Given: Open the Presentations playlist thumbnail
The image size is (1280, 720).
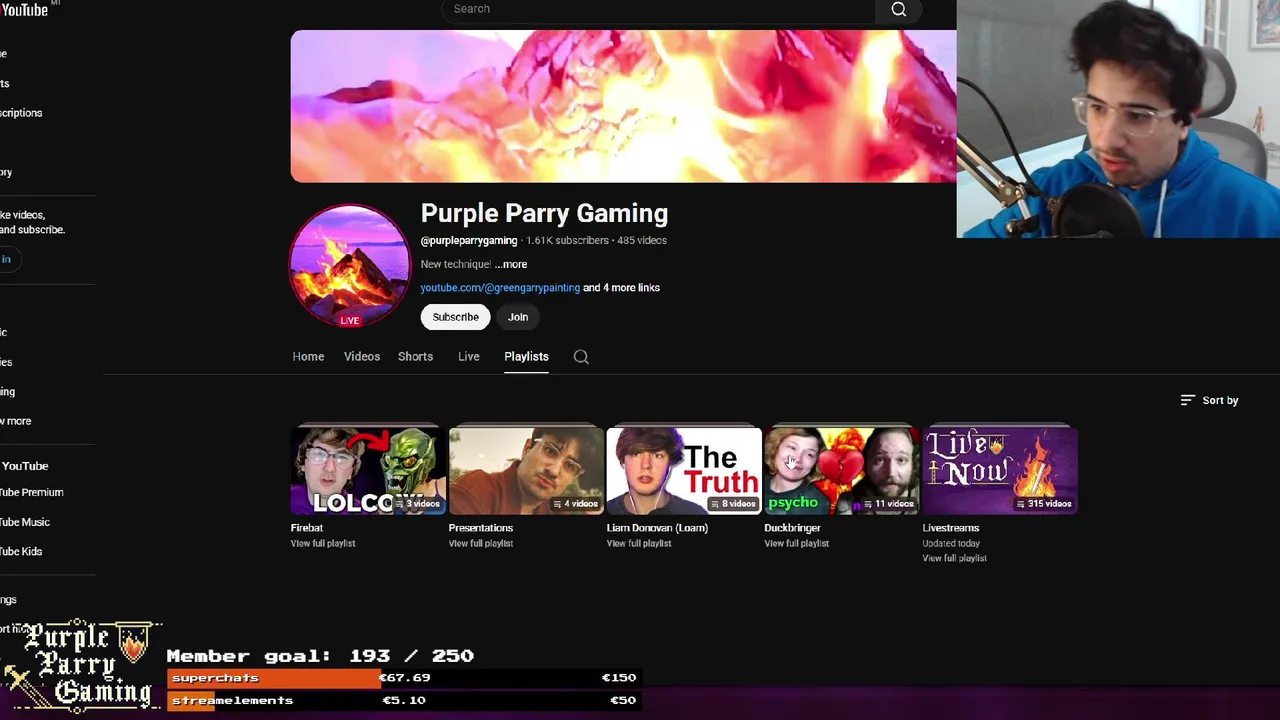Looking at the screenshot, I should coord(525,470).
